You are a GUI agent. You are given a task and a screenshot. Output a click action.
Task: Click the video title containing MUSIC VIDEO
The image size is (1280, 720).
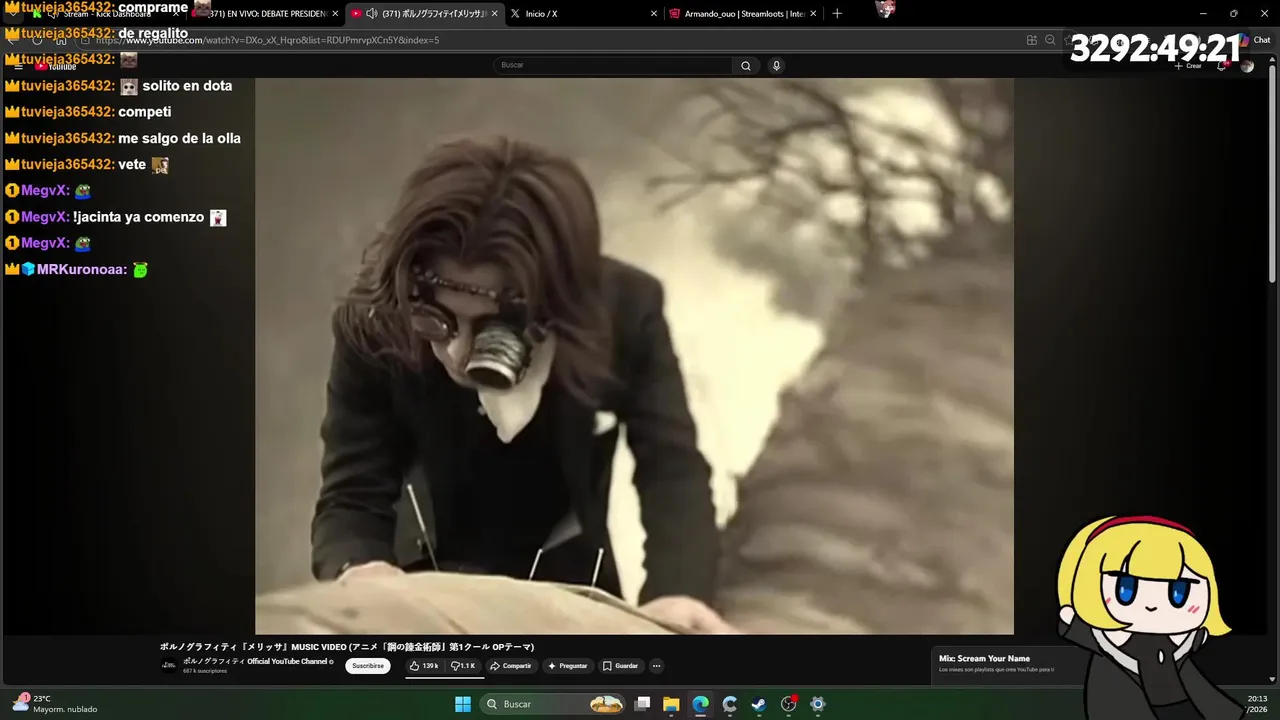tap(347, 647)
